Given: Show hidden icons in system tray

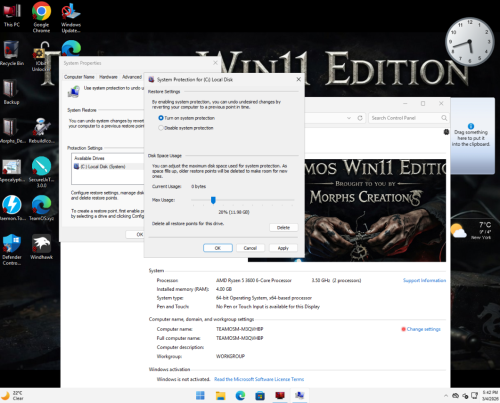Looking at the screenshot, I should pos(446,396).
